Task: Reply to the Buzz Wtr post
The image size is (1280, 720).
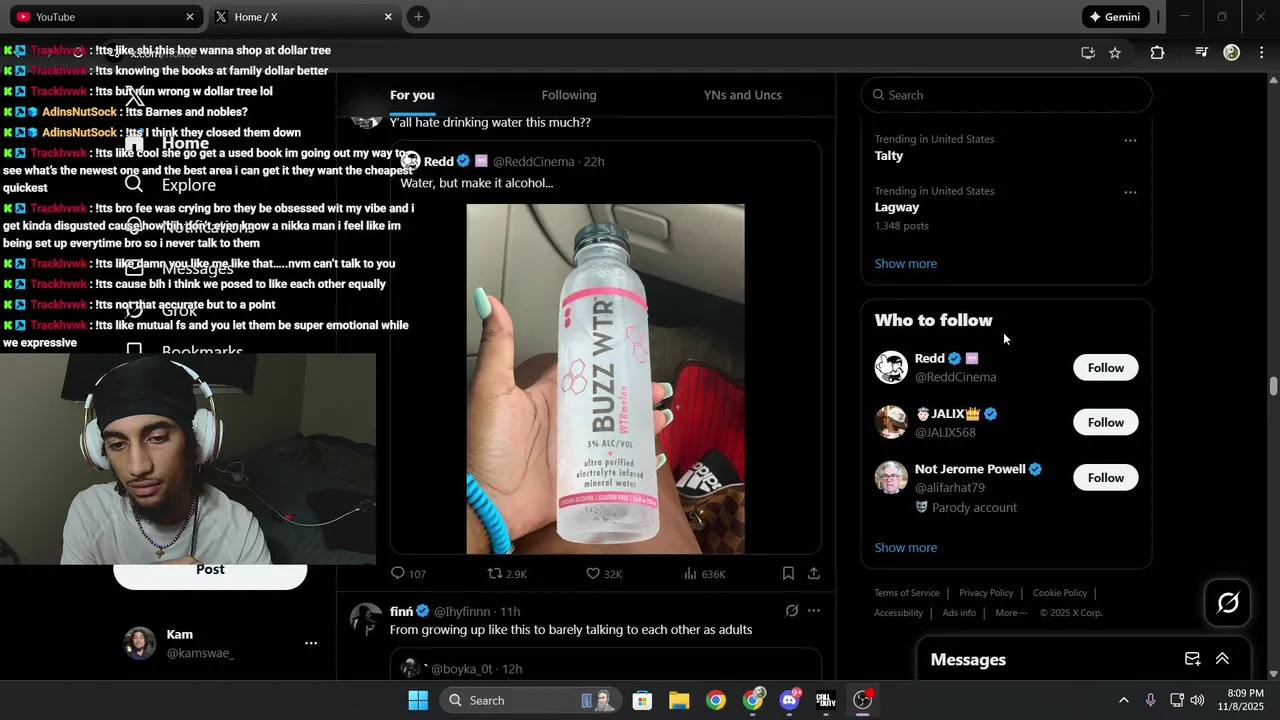Action: [408, 574]
